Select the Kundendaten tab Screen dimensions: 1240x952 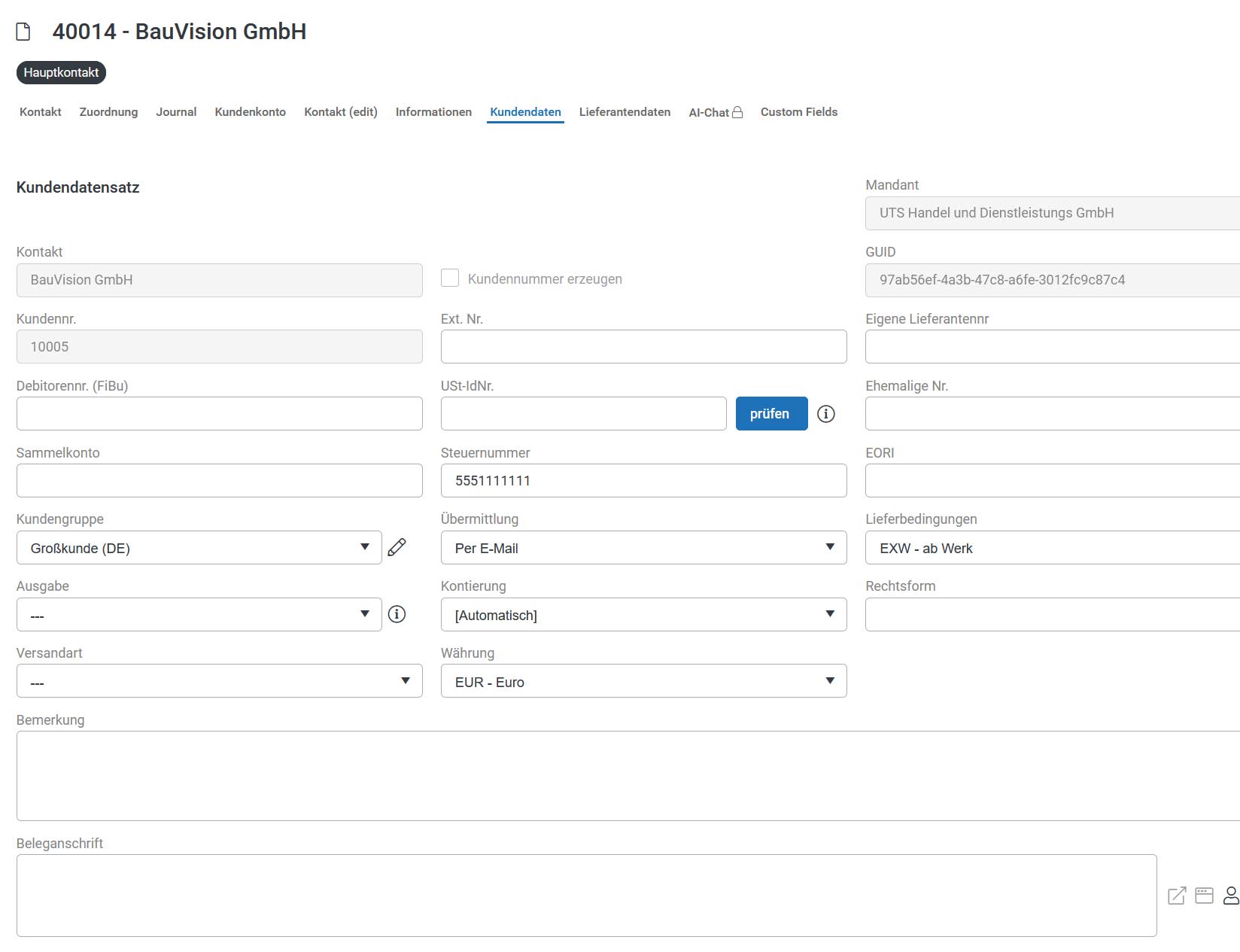[x=525, y=112]
